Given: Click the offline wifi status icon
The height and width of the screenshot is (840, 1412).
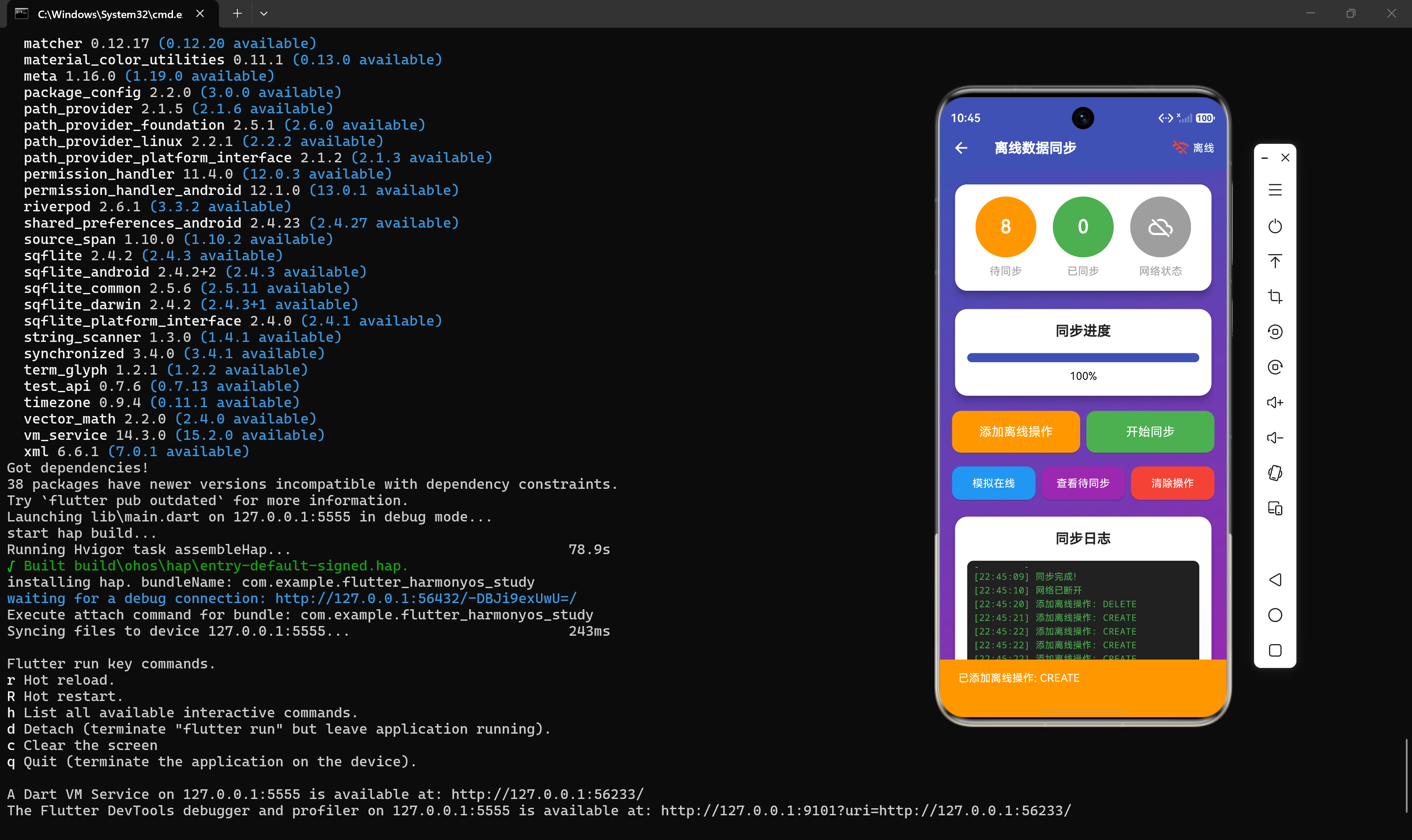Looking at the screenshot, I should click(x=1180, y=148).
